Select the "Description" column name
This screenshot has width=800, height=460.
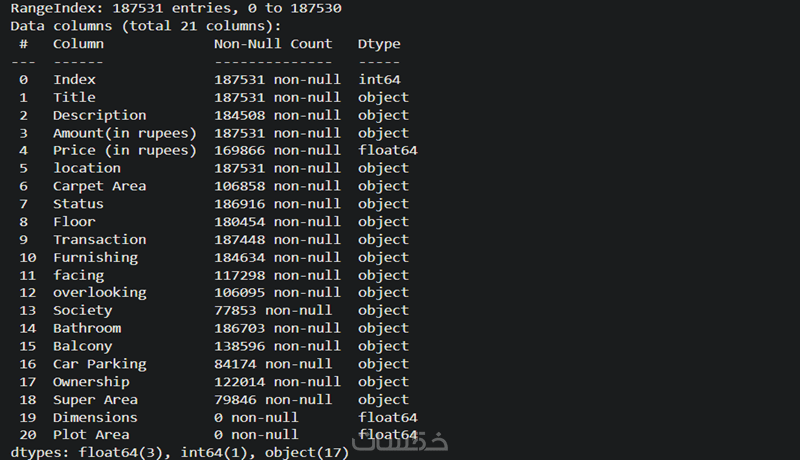(x=99, y=115)
